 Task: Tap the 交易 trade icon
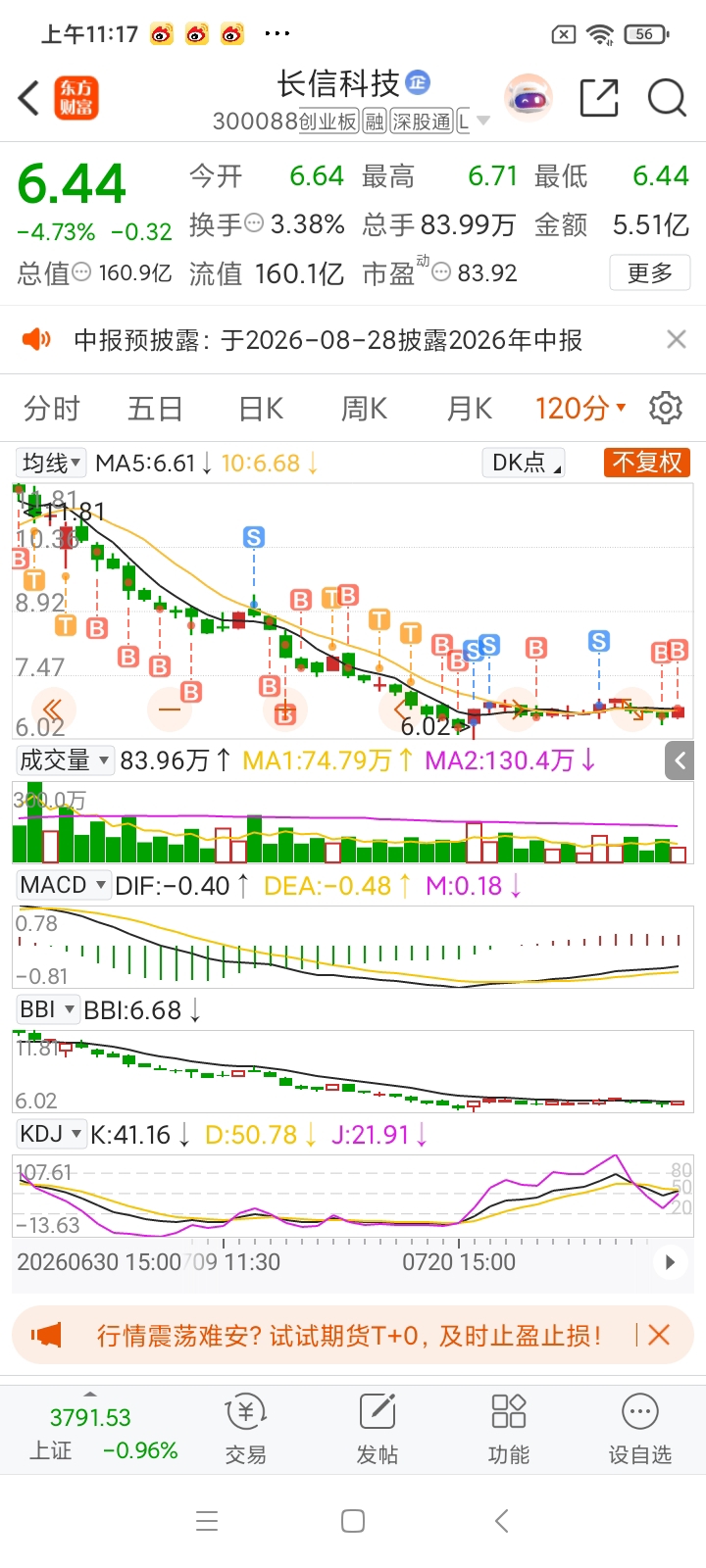pos(245,1429)
